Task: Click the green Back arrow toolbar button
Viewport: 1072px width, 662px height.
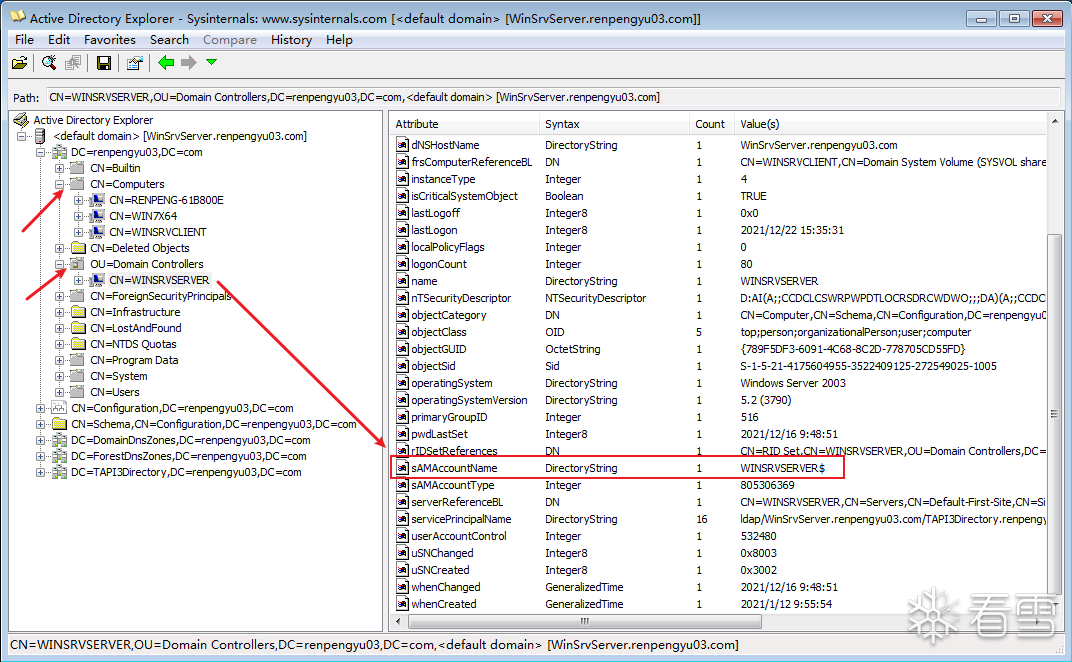Action: [166, 63]
